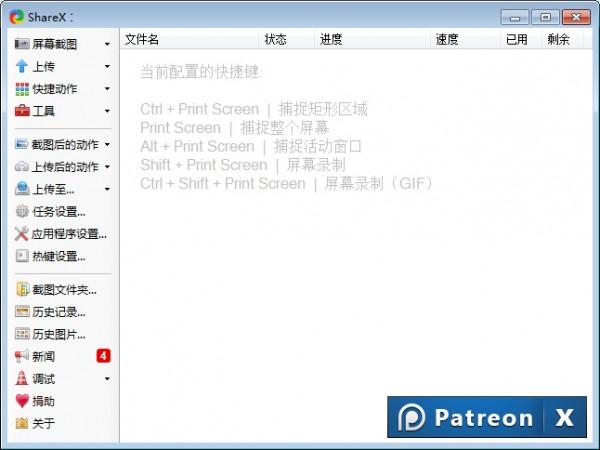Click the 截图文件夹 folder icon
The image size is (600, 450).
[x=22, y=289]
